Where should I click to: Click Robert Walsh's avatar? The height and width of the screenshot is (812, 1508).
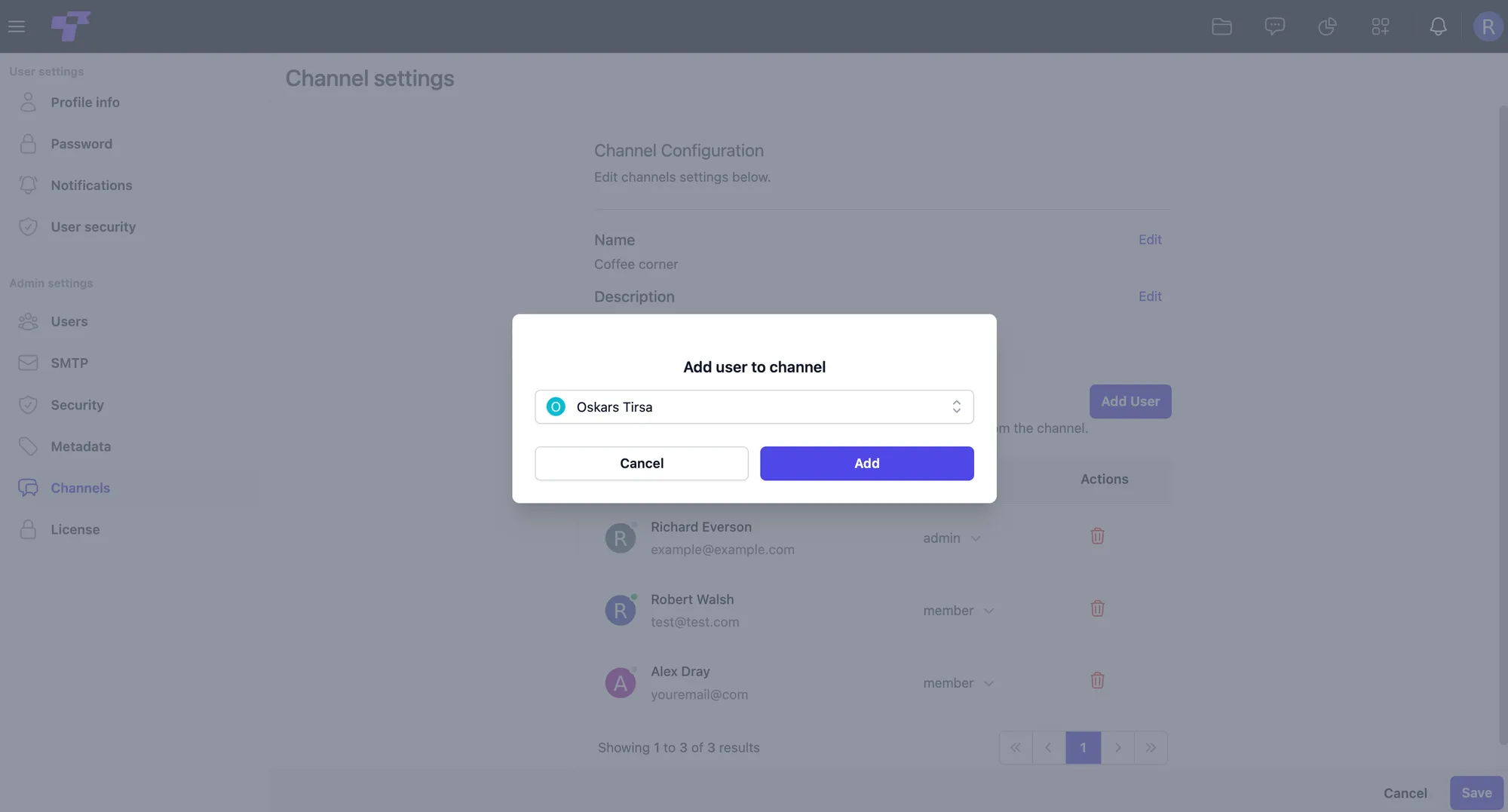click(621, 611)
